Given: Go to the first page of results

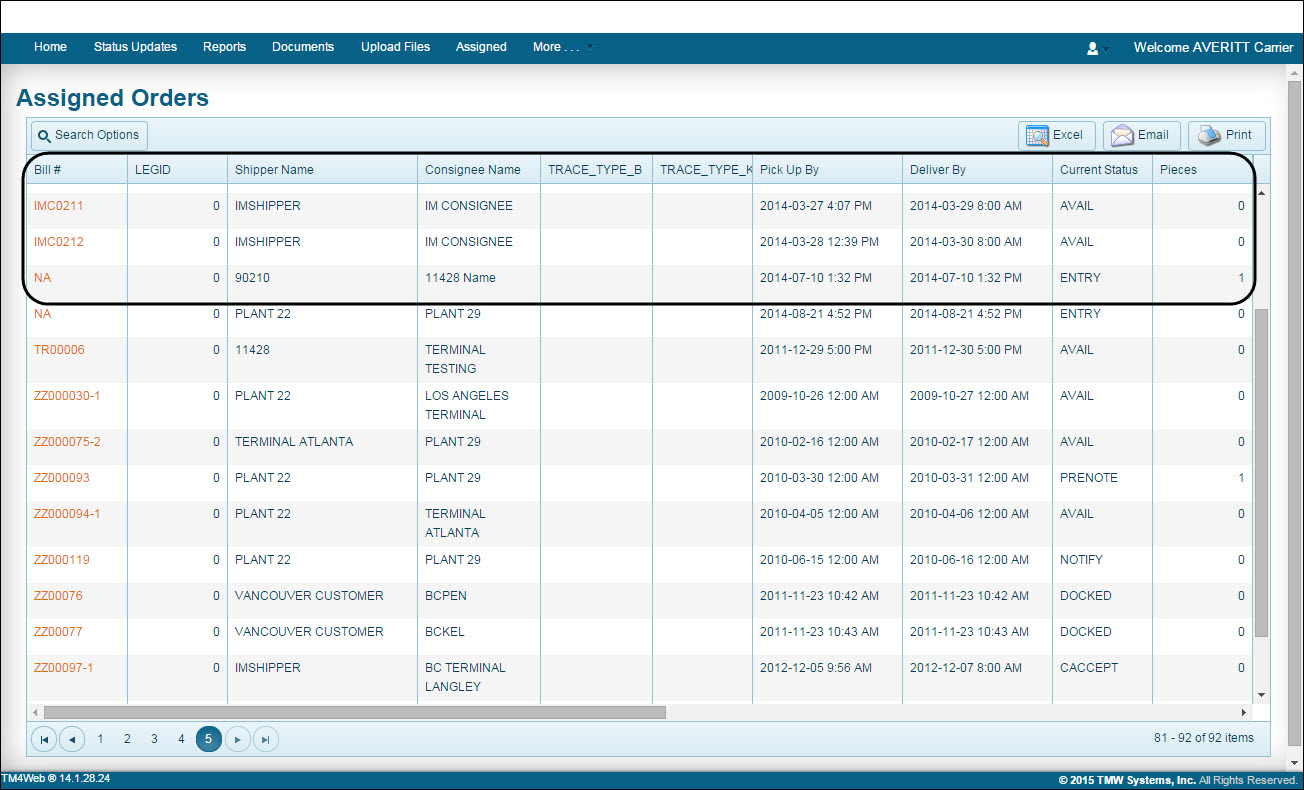Looking at the screenshot, I should (44, 739).
